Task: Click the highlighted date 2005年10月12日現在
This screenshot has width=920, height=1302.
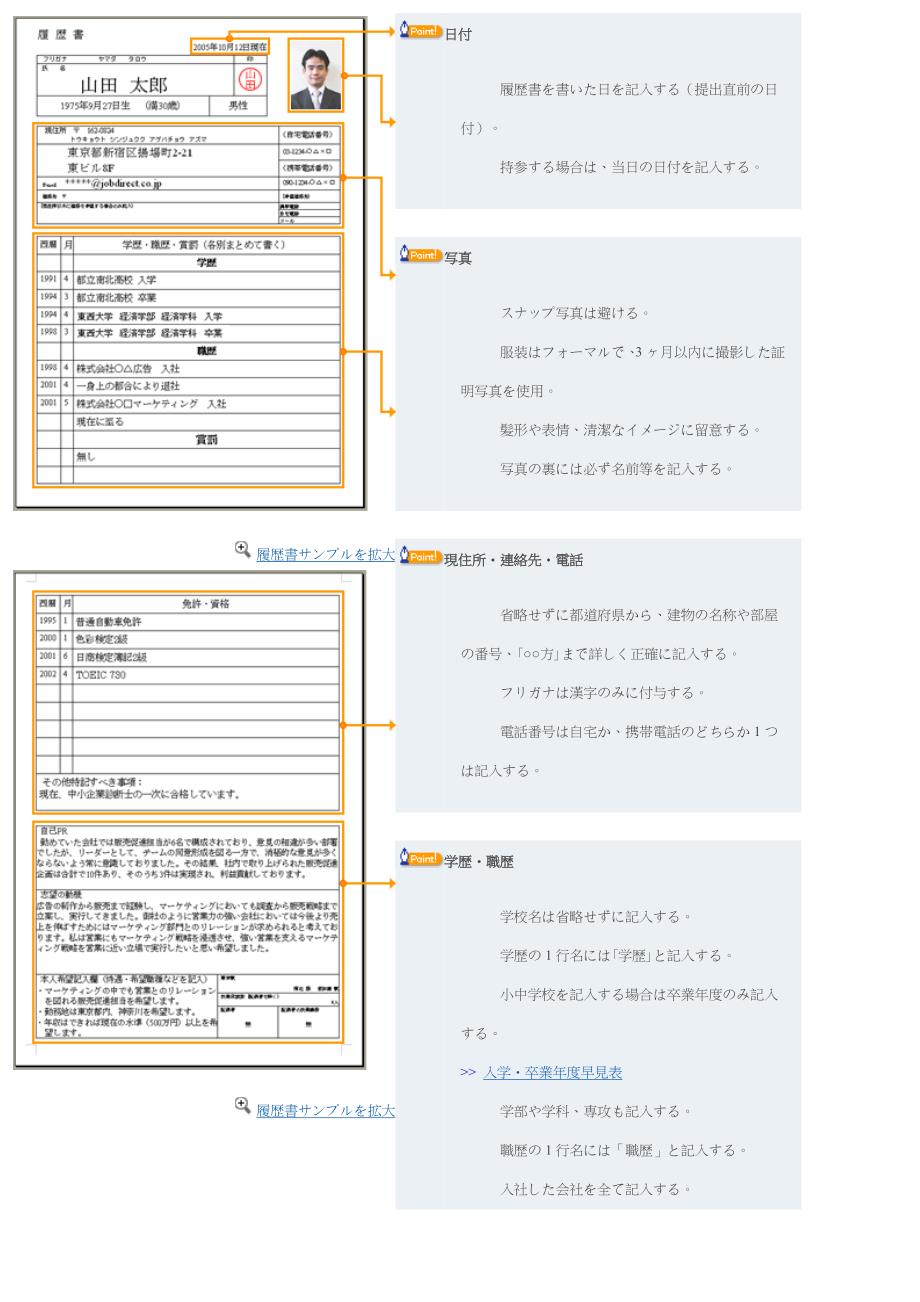Action: (x=230, y=47)
